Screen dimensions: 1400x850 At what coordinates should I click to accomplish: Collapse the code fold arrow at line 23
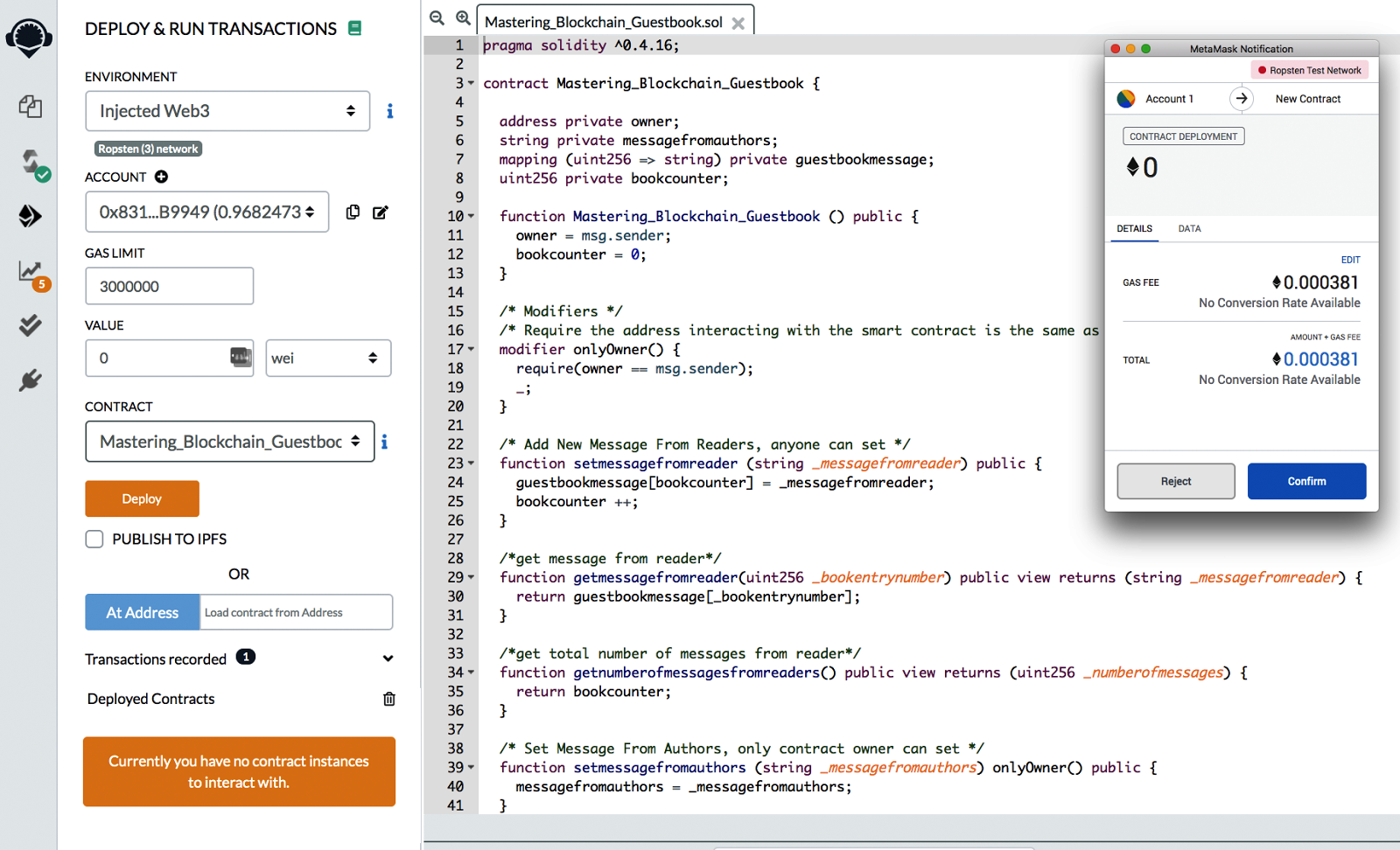[x=472, y=463]
